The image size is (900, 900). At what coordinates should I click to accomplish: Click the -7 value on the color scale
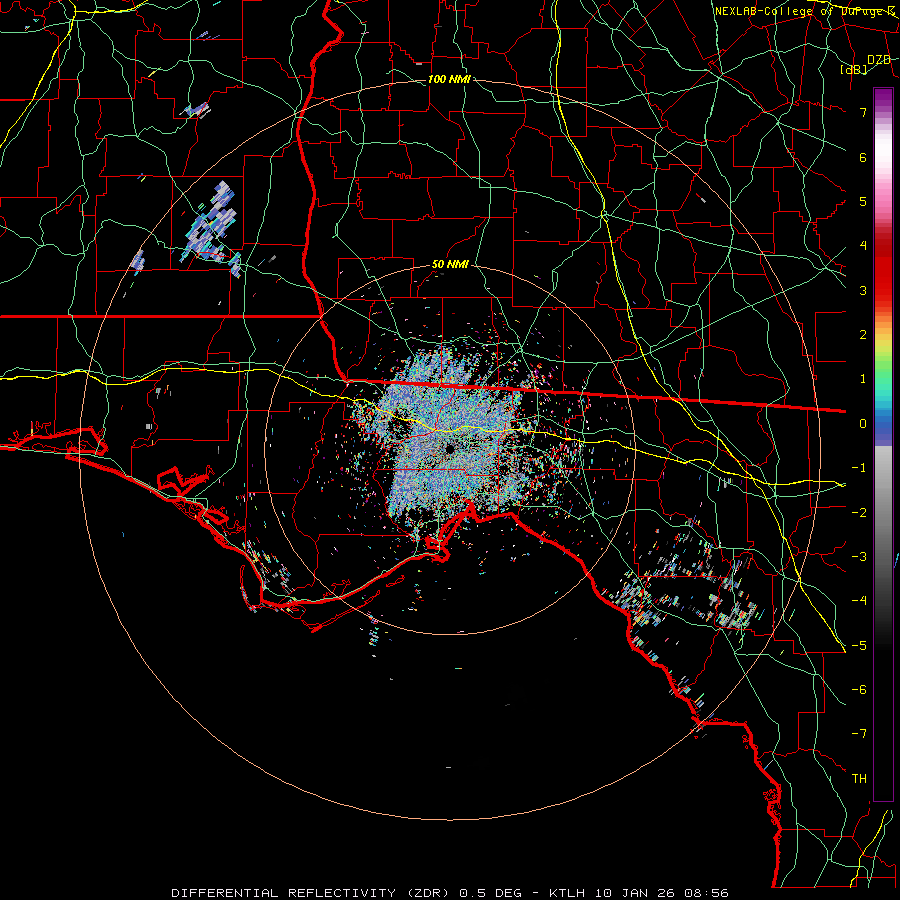[x=859, y=734]
